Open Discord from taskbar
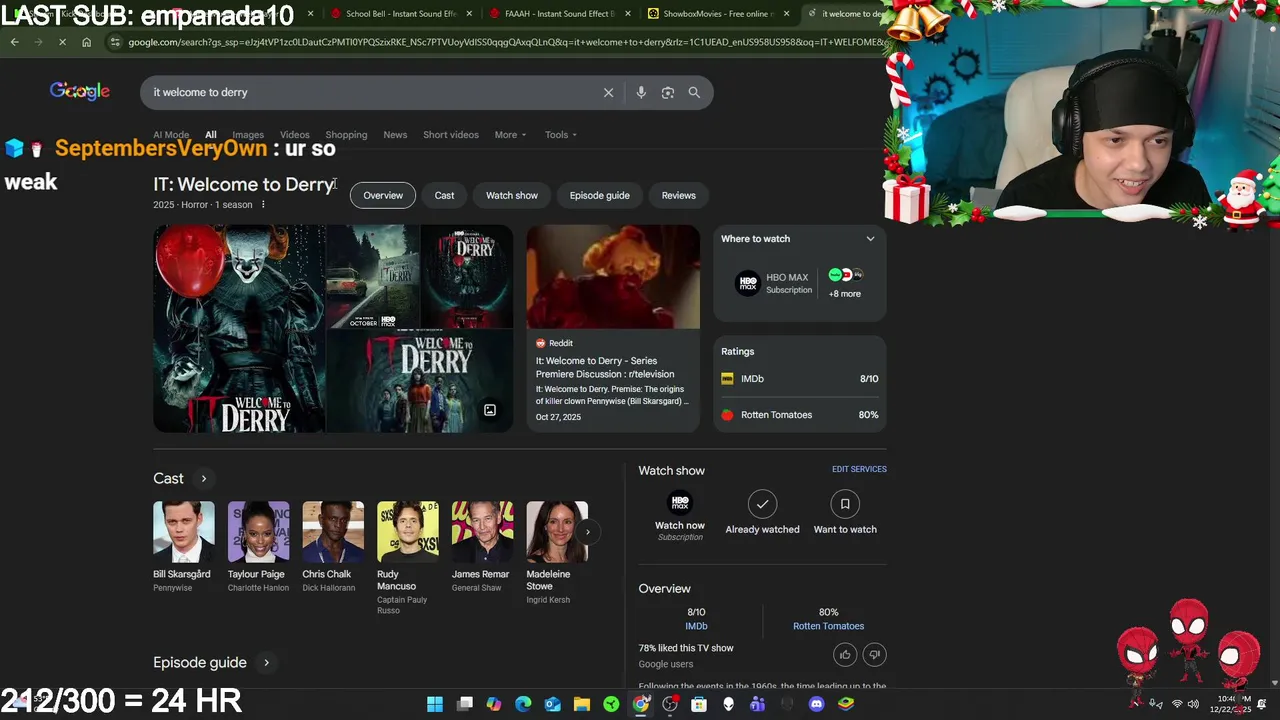This screenshot has height=720, width=1280. [x=817, y=704]
